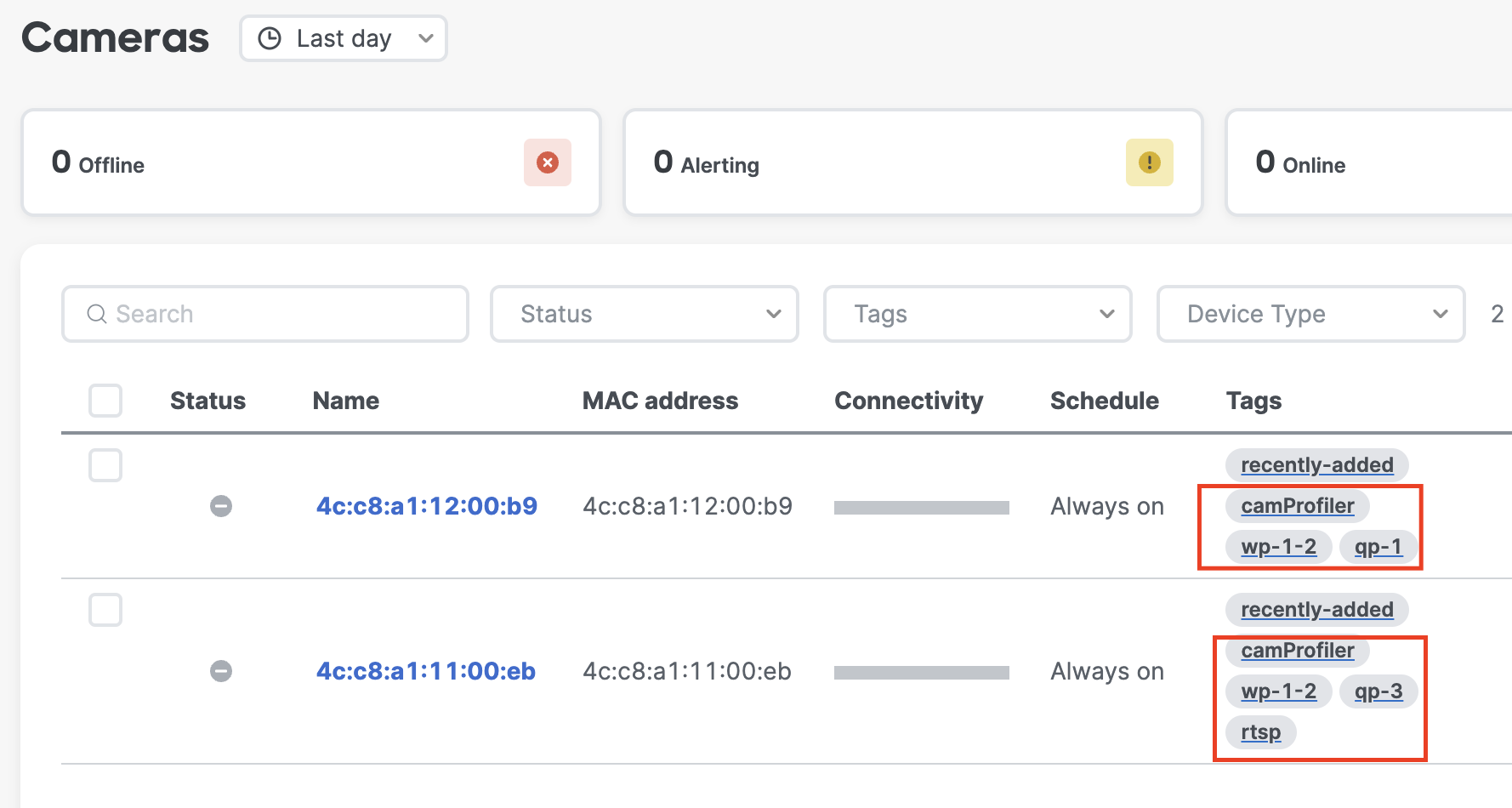Select checkbox for camera 4c:c8:a1:12:00:b9
The height and width of the screenshot is (808, 1512).
coord(105,465)
